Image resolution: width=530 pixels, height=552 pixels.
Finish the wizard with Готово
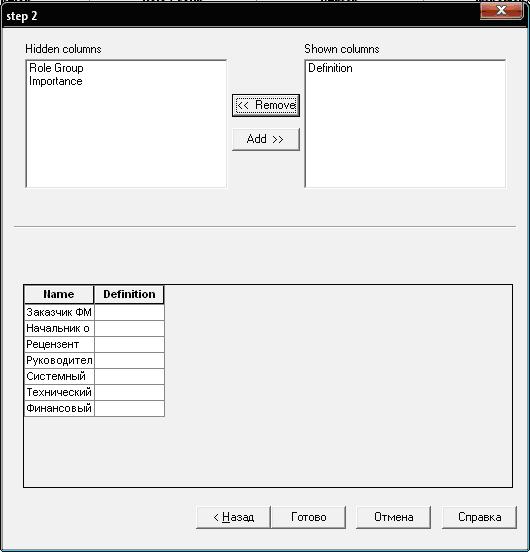pos(309,517)
